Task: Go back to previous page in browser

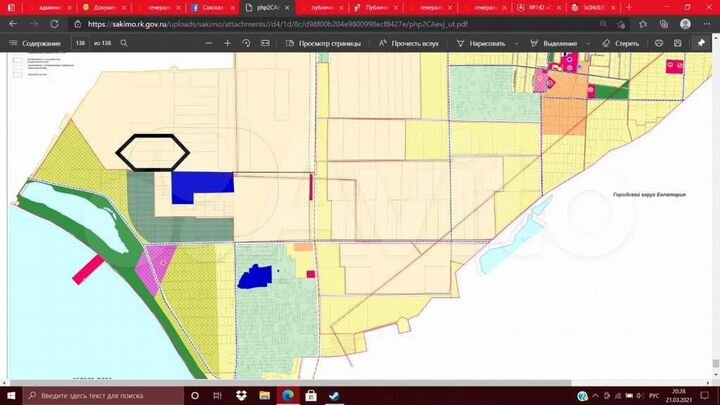Action: 13,24
